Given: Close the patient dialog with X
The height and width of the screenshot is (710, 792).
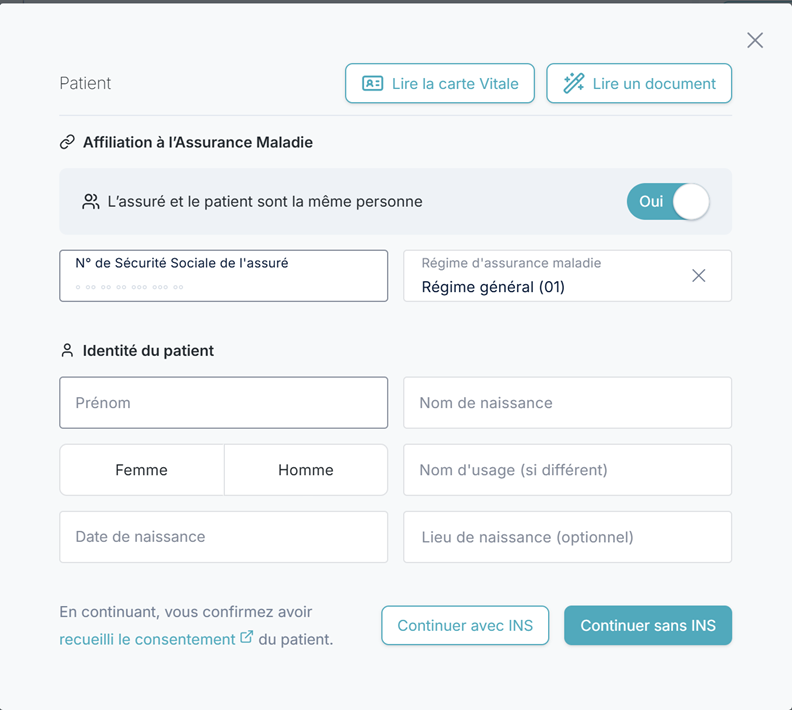Looking at the screenshot, I should (x=755, y=40).
